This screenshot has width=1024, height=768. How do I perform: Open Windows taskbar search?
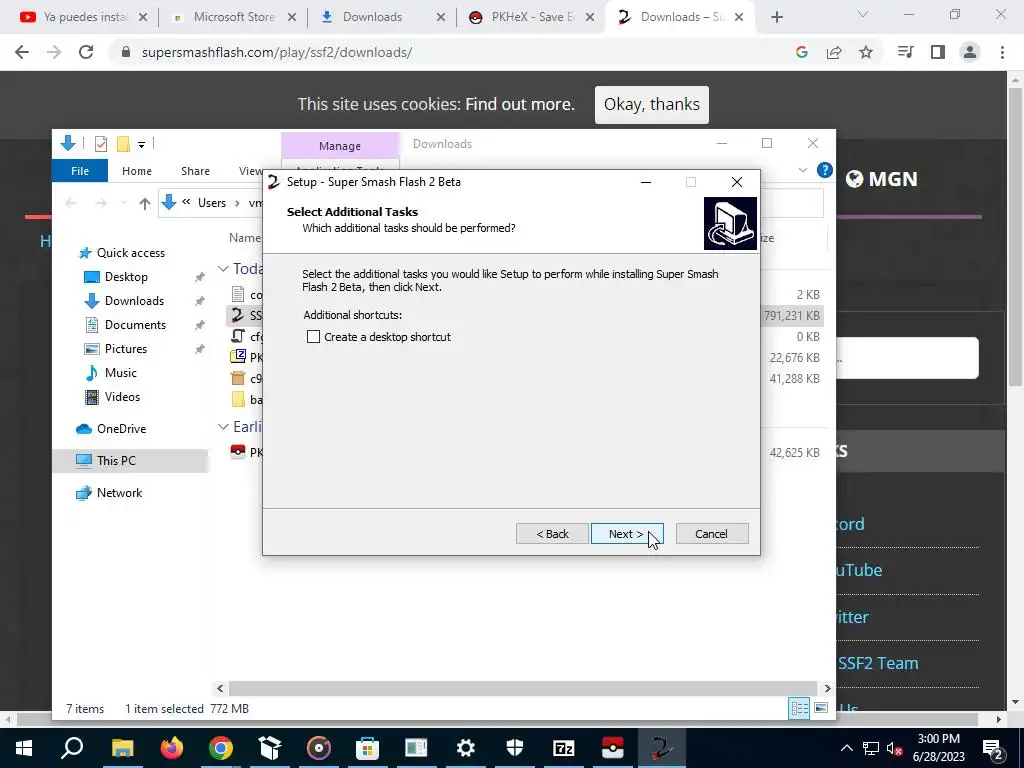(72, 748)
